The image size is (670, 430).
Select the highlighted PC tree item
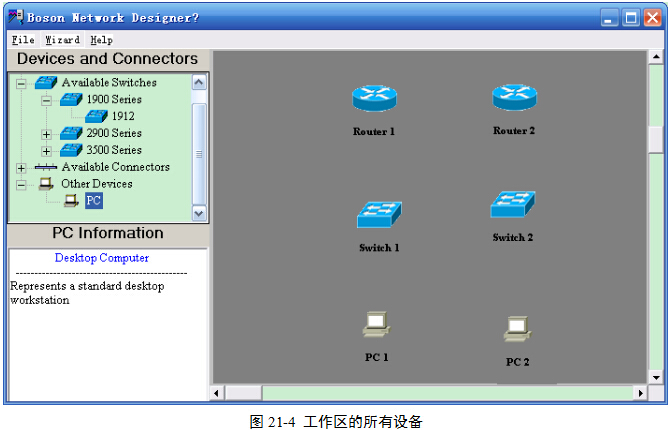[94, 200]
